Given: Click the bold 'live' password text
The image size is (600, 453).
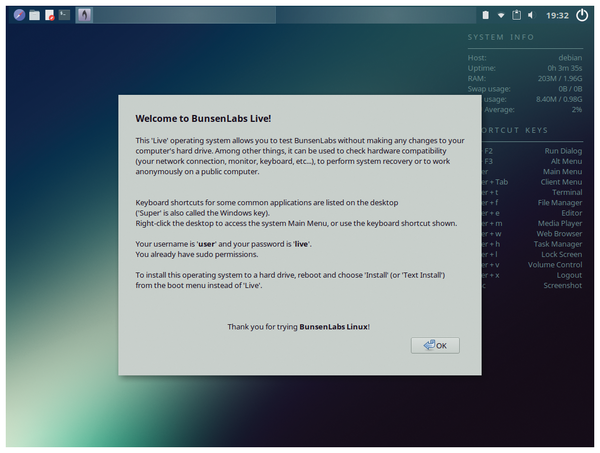Looking at the screenshot, I should [302, 244].
